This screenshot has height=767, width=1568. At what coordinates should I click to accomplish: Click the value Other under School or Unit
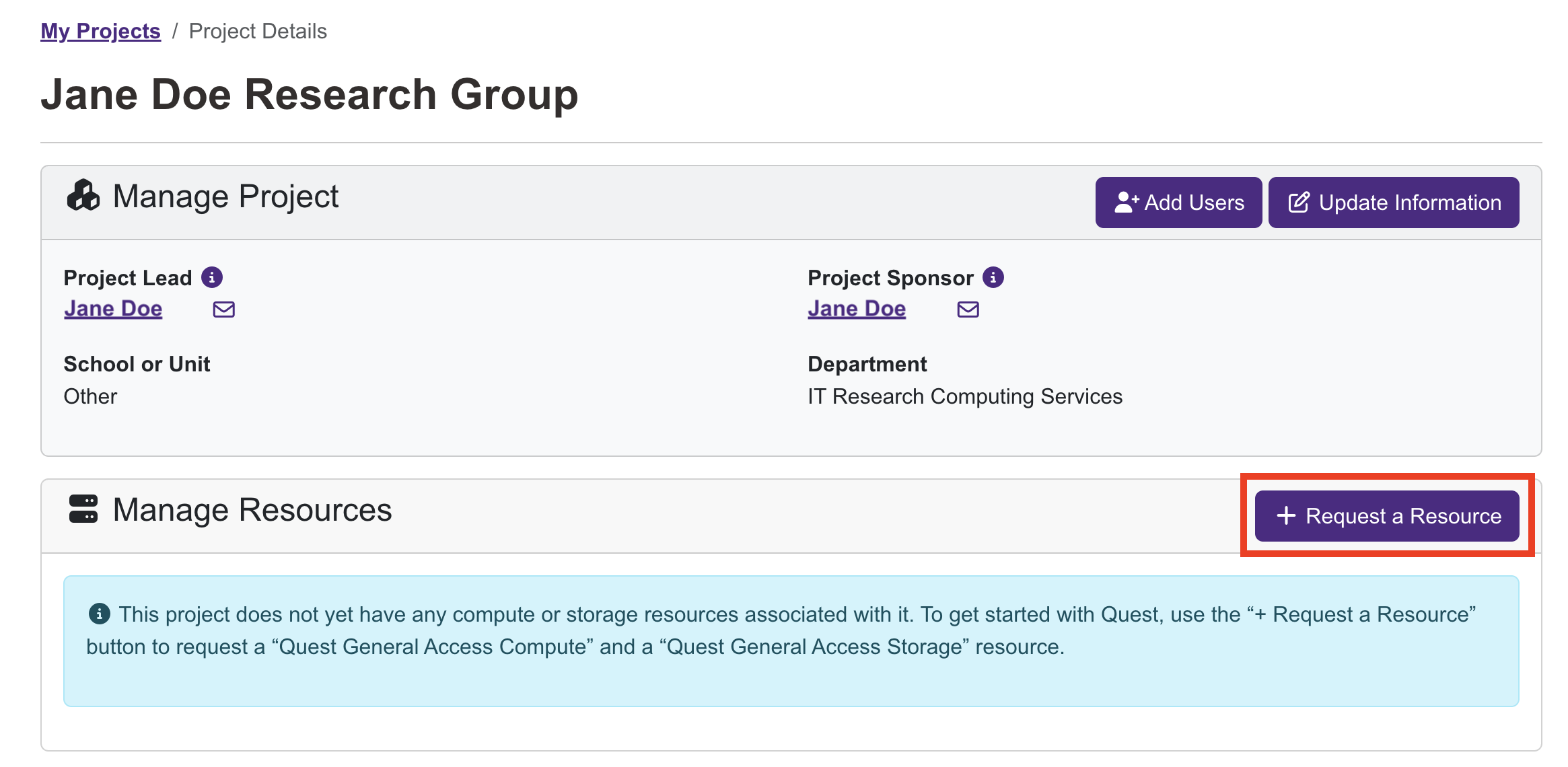90,396
